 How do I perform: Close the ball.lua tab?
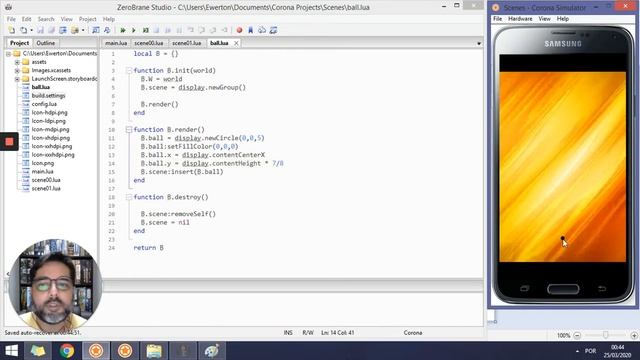point(236,43)
